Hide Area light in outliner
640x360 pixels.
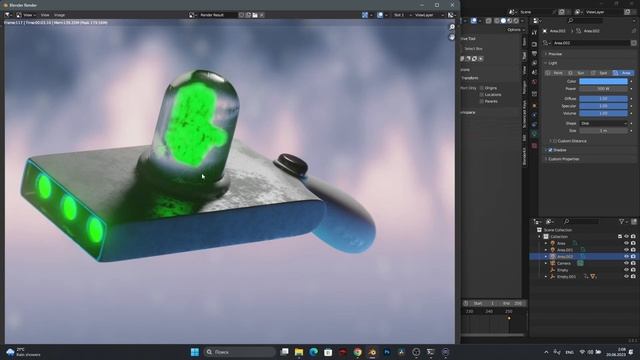(626, 243)
